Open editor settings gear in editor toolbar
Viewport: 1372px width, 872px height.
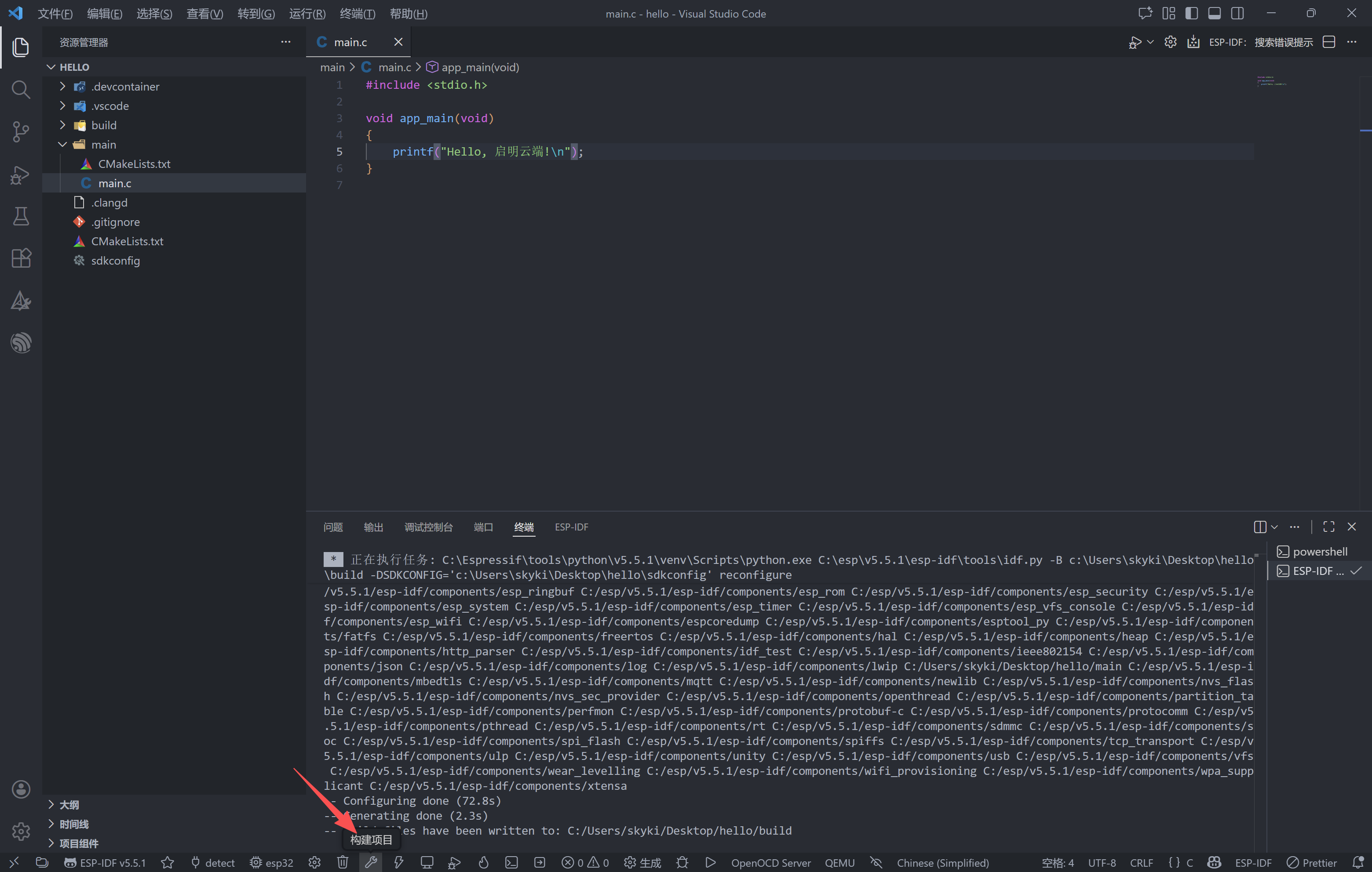pos(1170,42)
